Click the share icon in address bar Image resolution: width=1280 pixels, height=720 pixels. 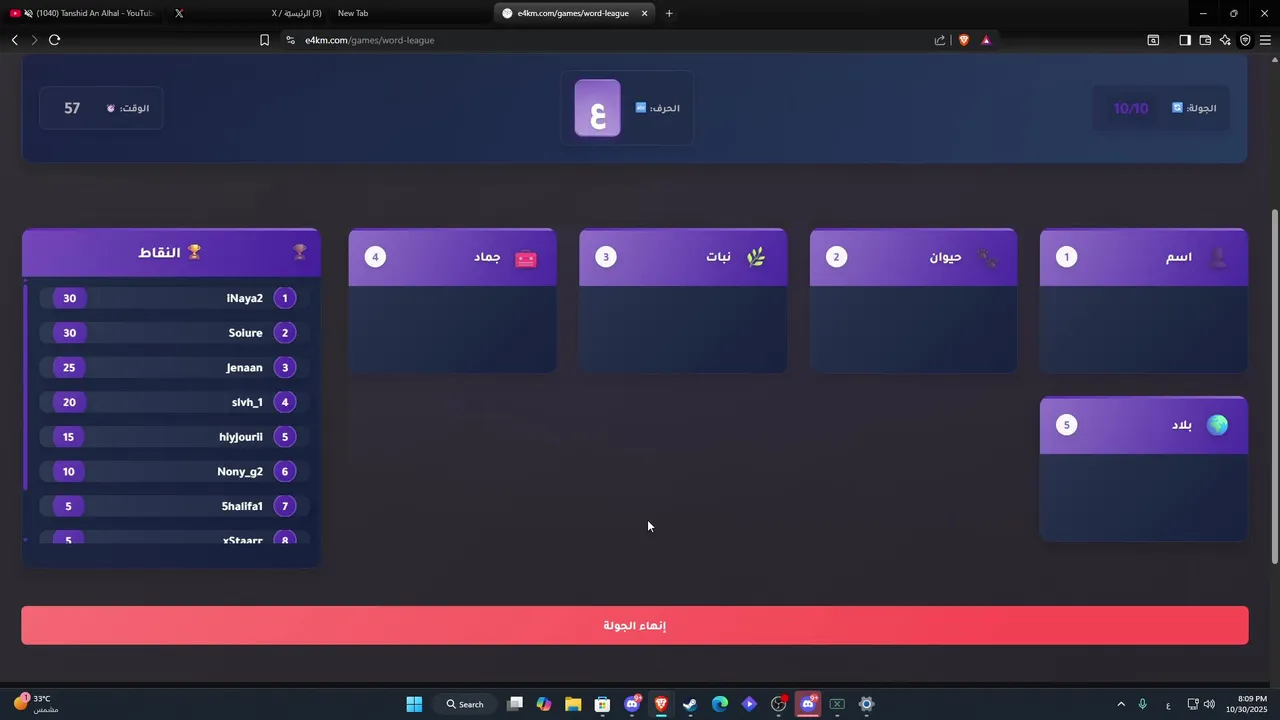click(940, 40)
